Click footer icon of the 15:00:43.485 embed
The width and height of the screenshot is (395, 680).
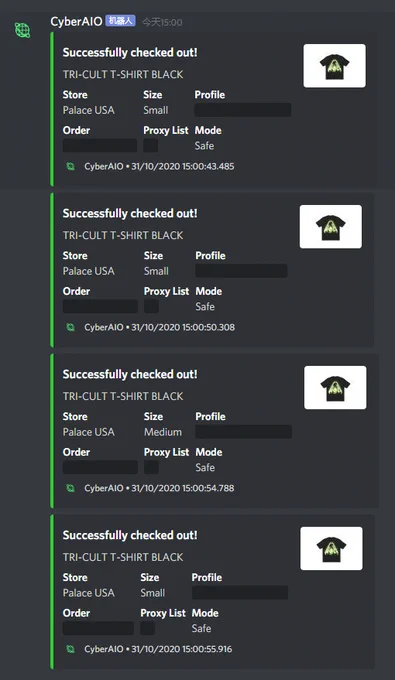(71, 167)
